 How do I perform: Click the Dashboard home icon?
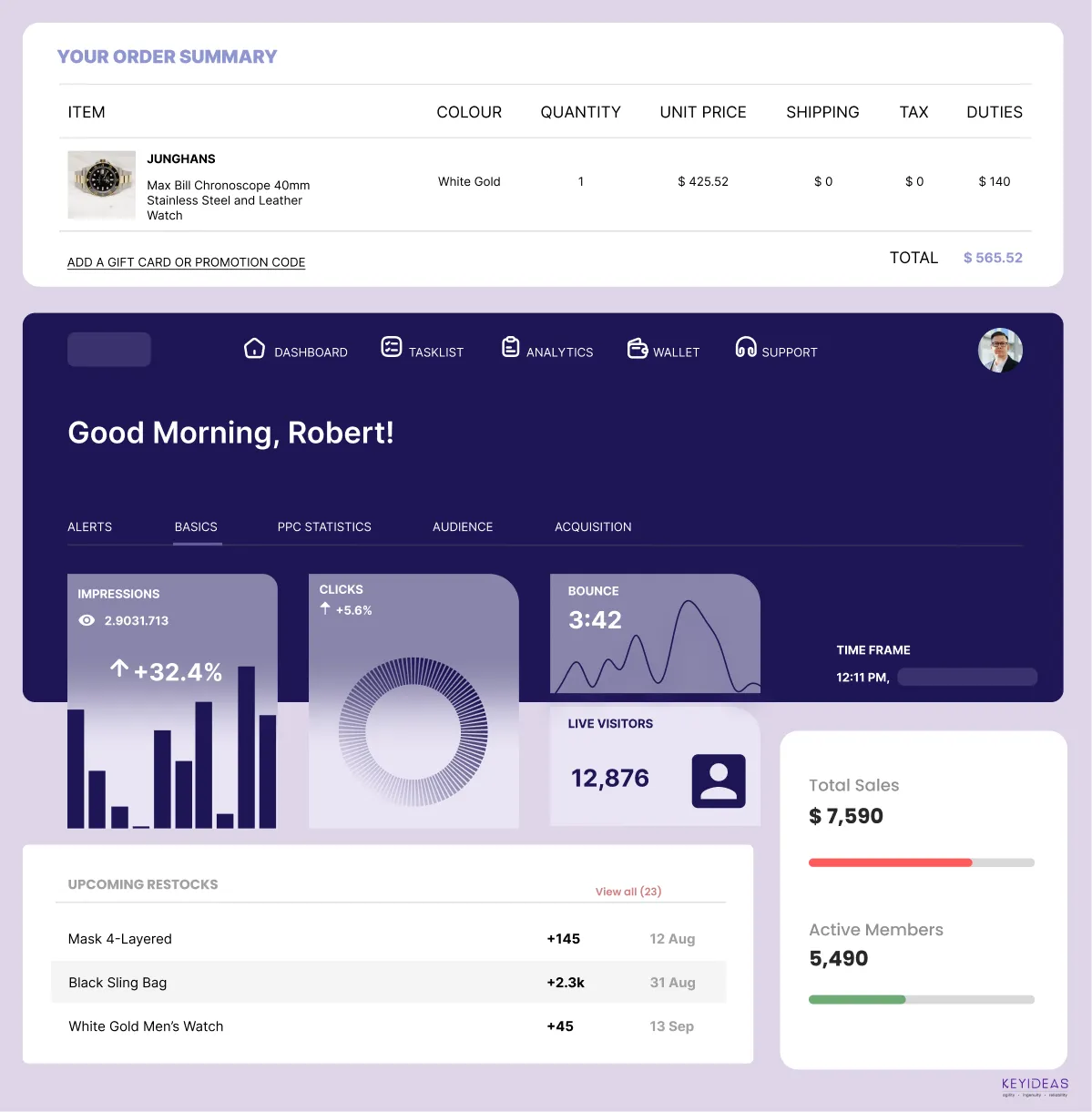[254, 349]
